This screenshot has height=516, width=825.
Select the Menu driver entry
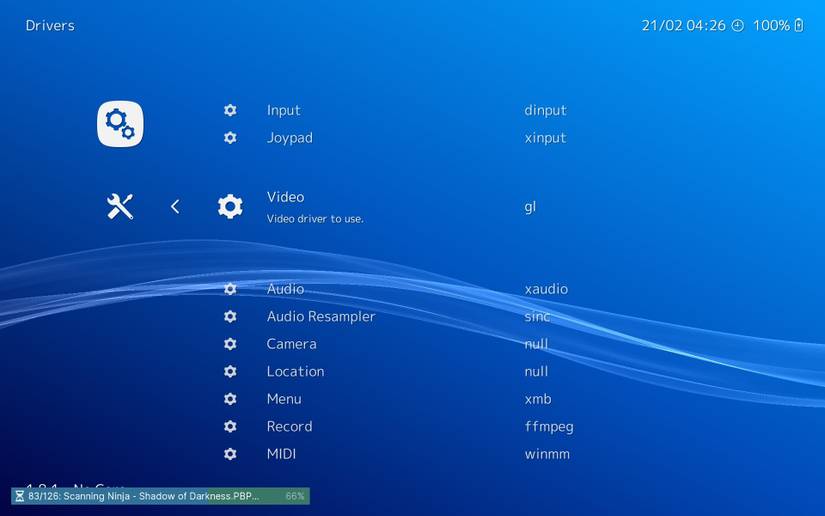coord(284,399)
